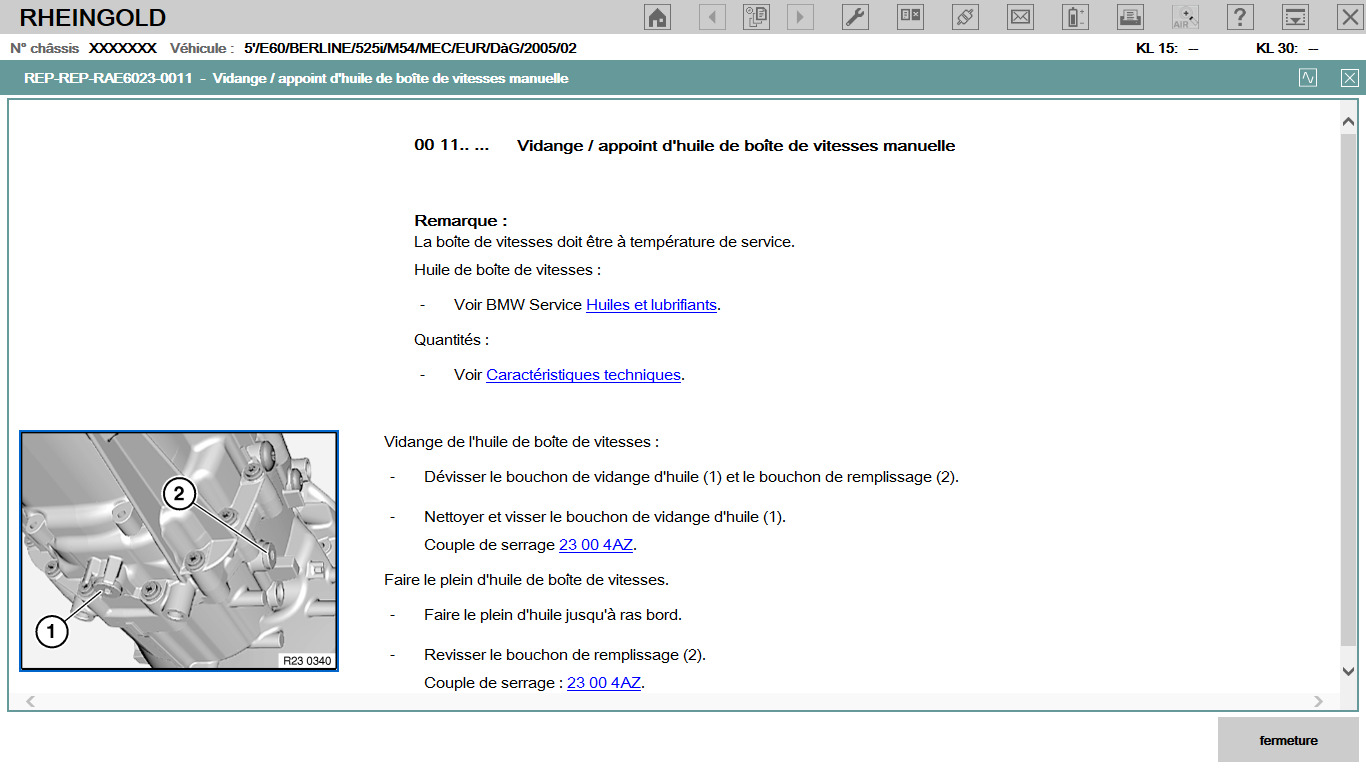Open help with the question mark
Image resolution: width=1366 pixels, height=768 pixels.
(x=1240, y=17)
